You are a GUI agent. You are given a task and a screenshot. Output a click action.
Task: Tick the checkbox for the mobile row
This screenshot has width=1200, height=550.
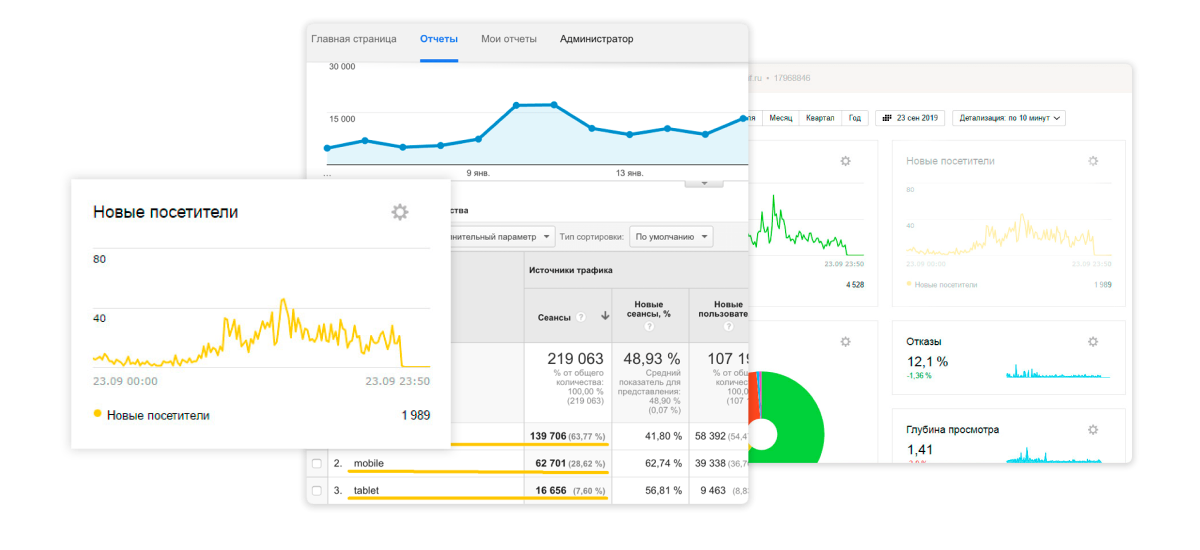pos(317,464)
